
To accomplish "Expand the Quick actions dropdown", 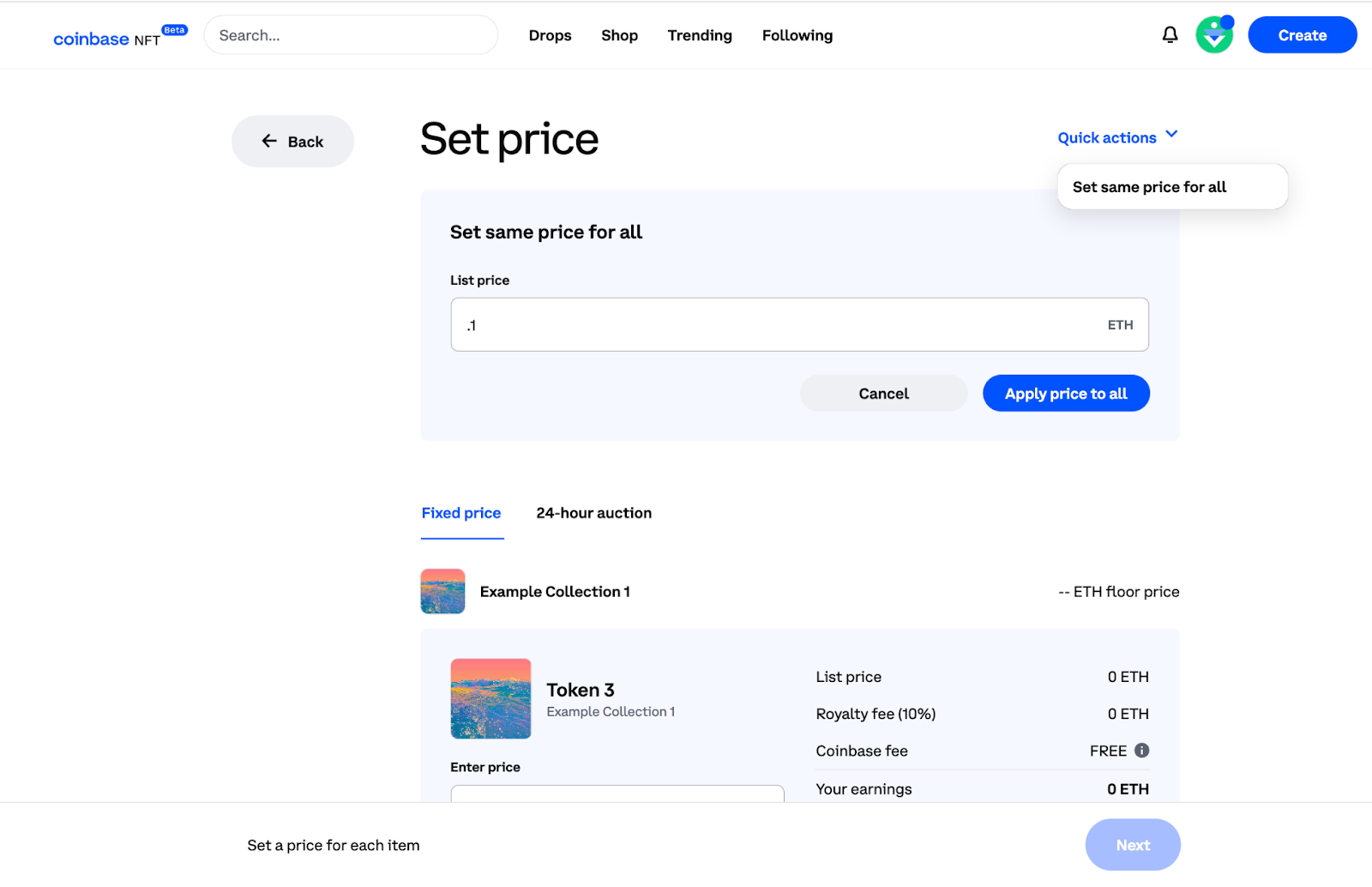I will tap(1117, 137).
